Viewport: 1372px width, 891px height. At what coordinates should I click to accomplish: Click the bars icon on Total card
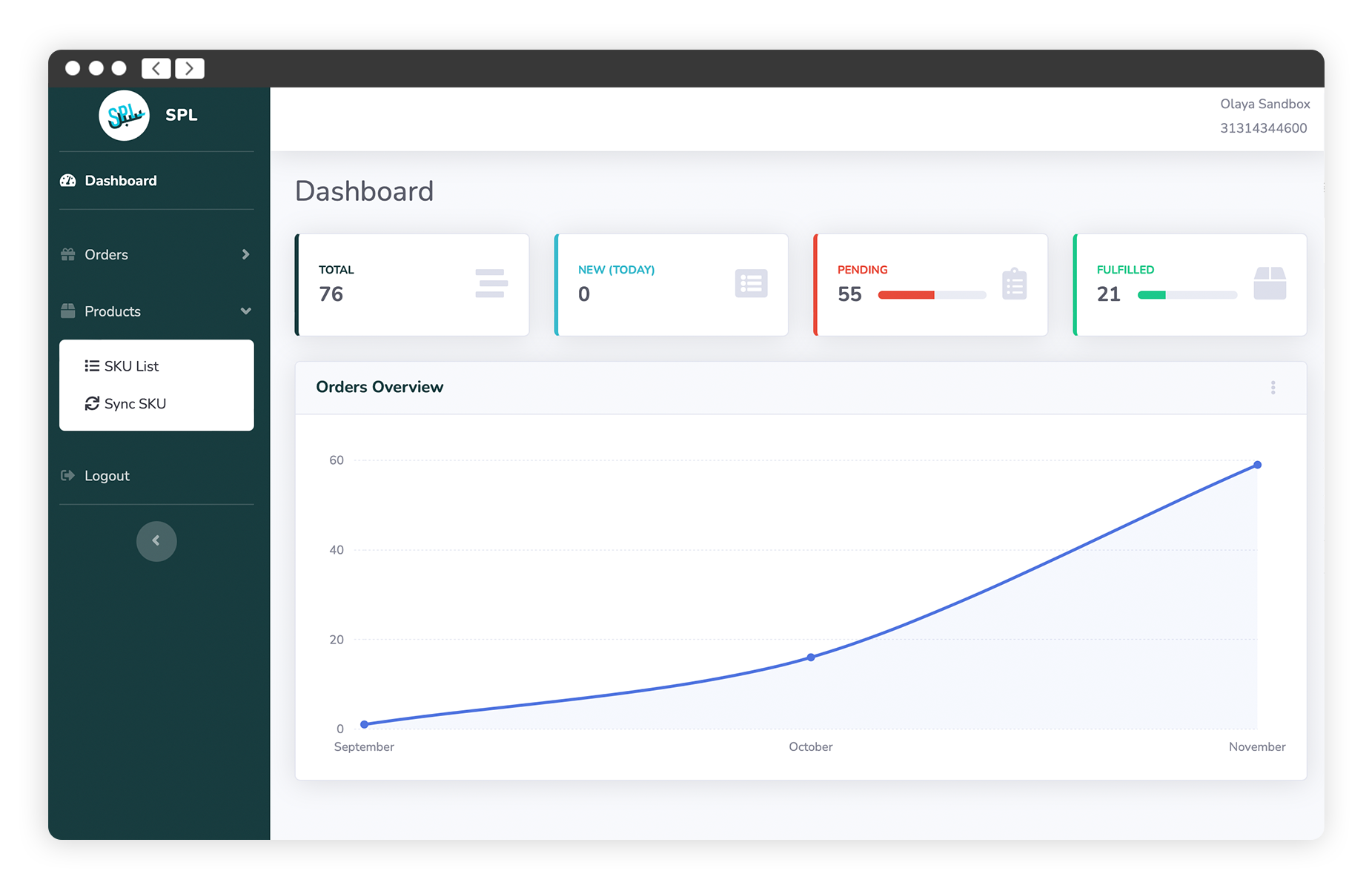(491, 284)
